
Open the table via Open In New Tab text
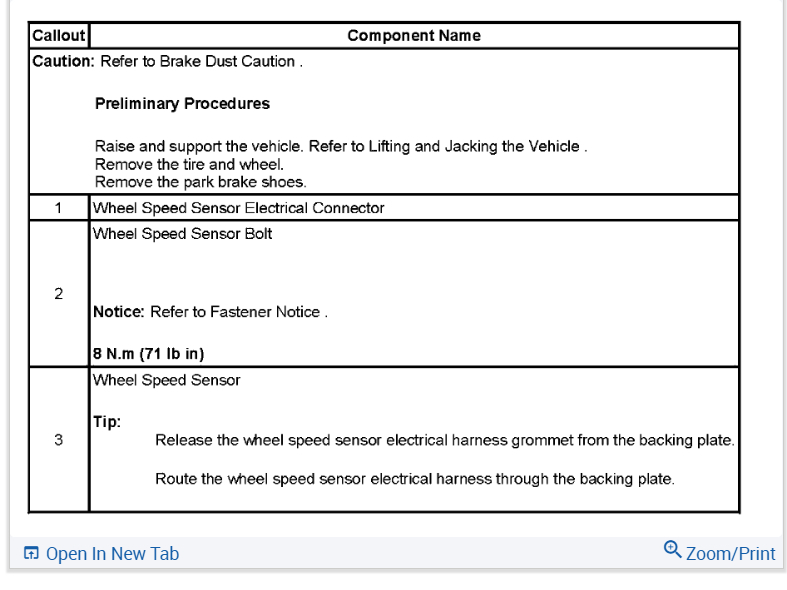tap(112, 553)
